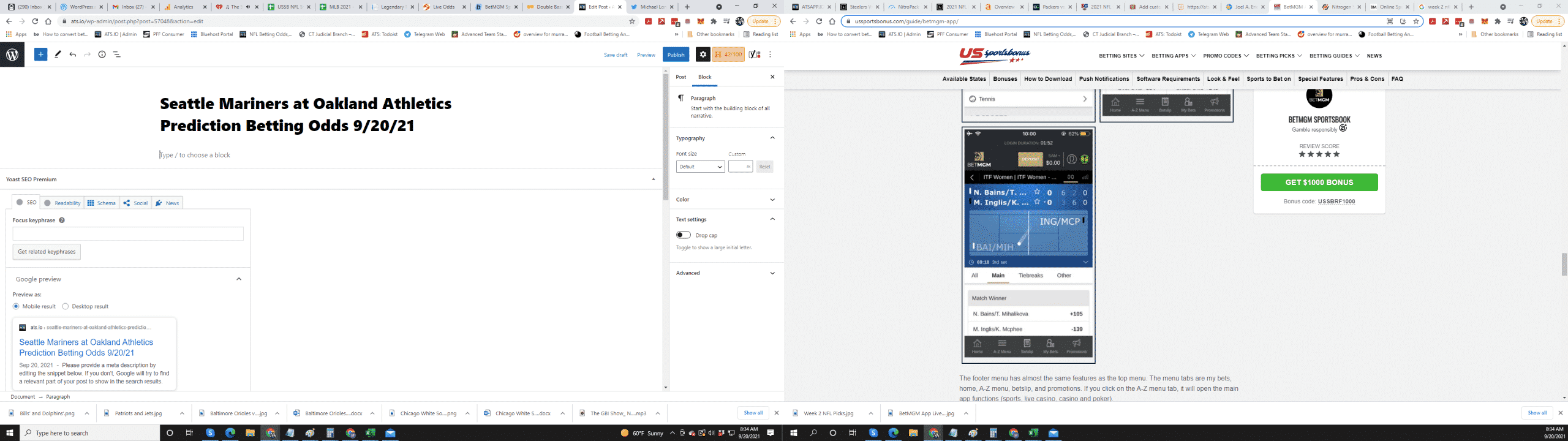Click the USSBRF1000 bonus code link
1568x441 pixels.
click(1336, 202)
